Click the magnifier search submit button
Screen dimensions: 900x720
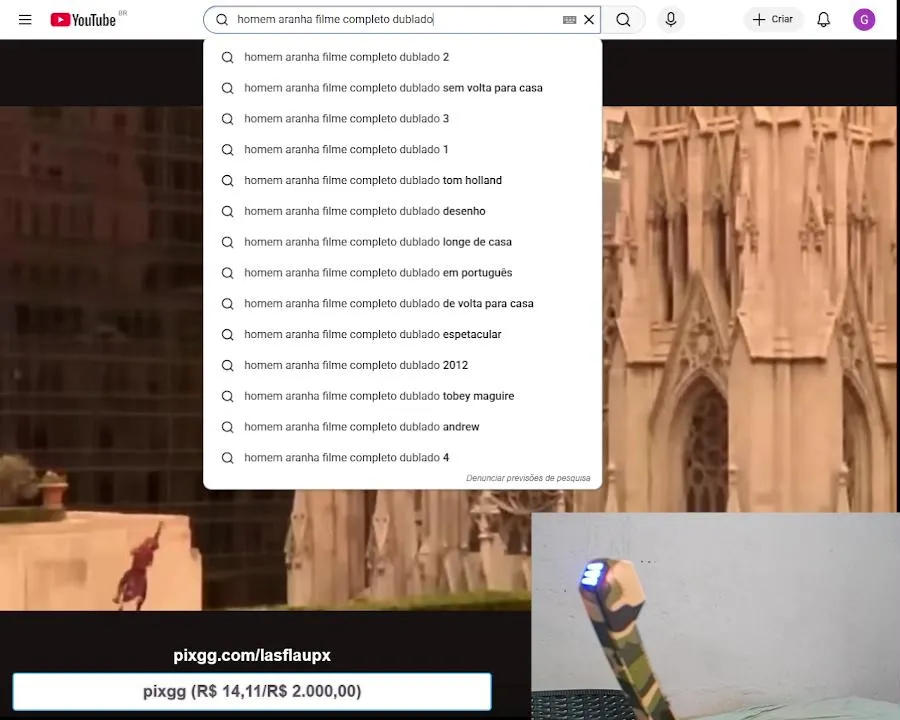pyautogui.click(x=623, y=20)
